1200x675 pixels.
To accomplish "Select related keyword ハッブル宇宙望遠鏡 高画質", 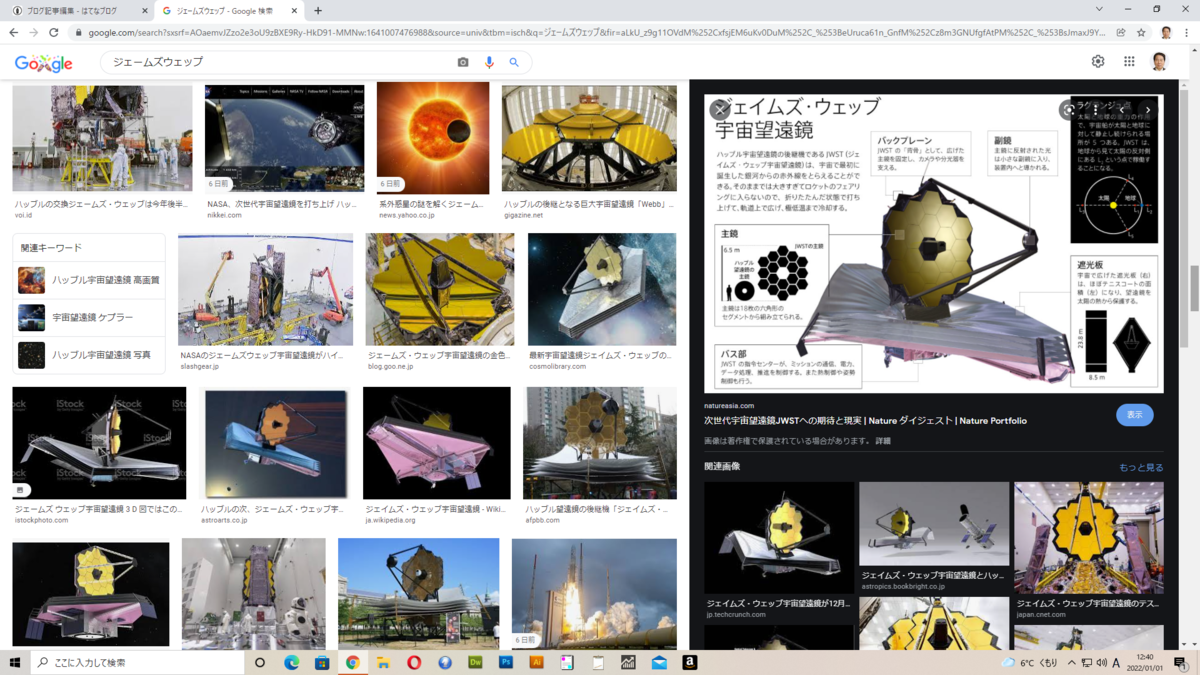I will click(89, 280).
